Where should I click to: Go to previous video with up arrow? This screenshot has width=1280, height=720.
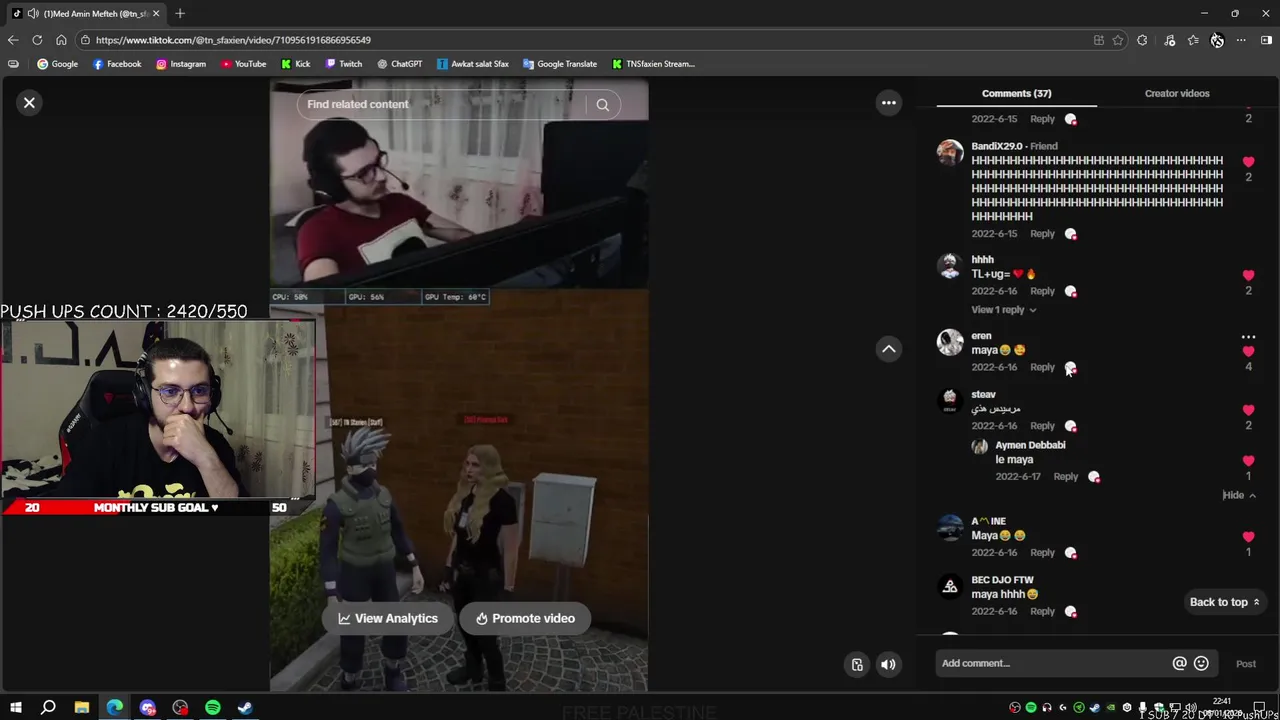point(888,348)
